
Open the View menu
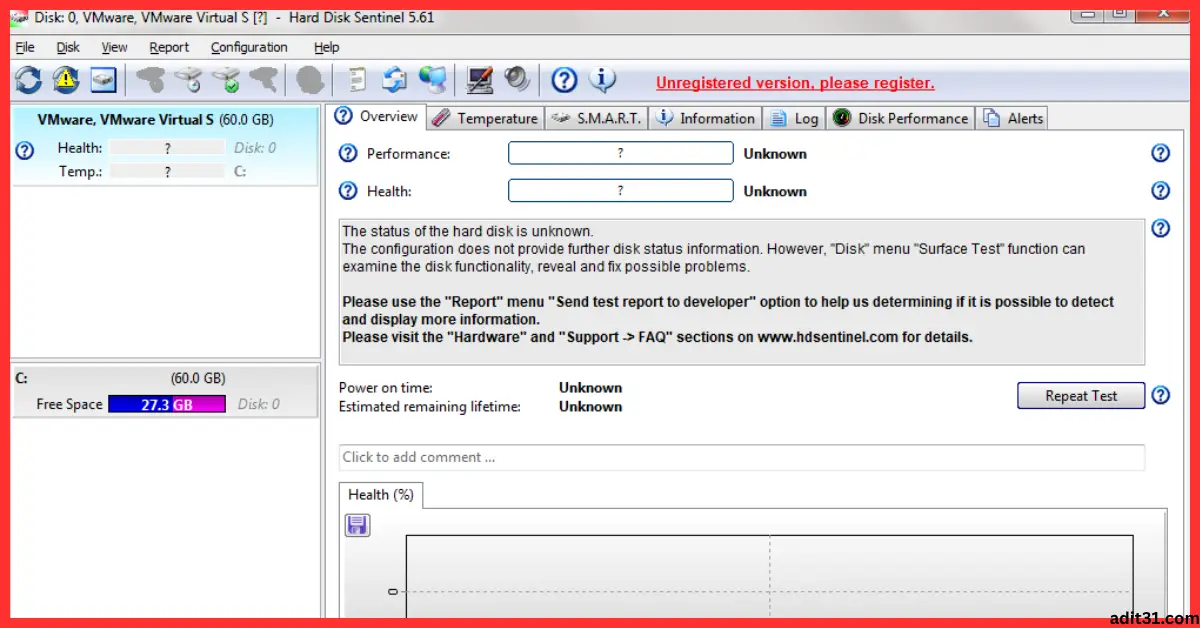tap(114, 47)
